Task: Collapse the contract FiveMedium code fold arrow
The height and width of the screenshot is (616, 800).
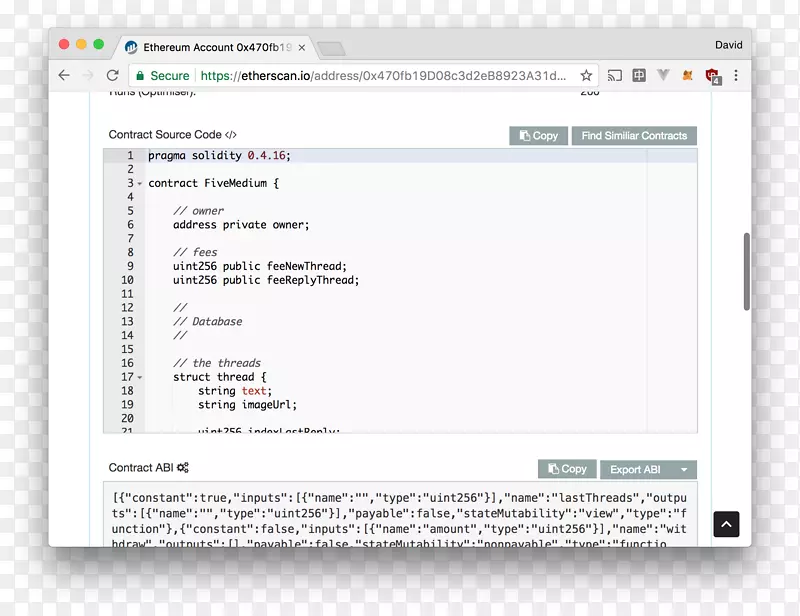Action: pyautogui.click(x=140, y=184)
